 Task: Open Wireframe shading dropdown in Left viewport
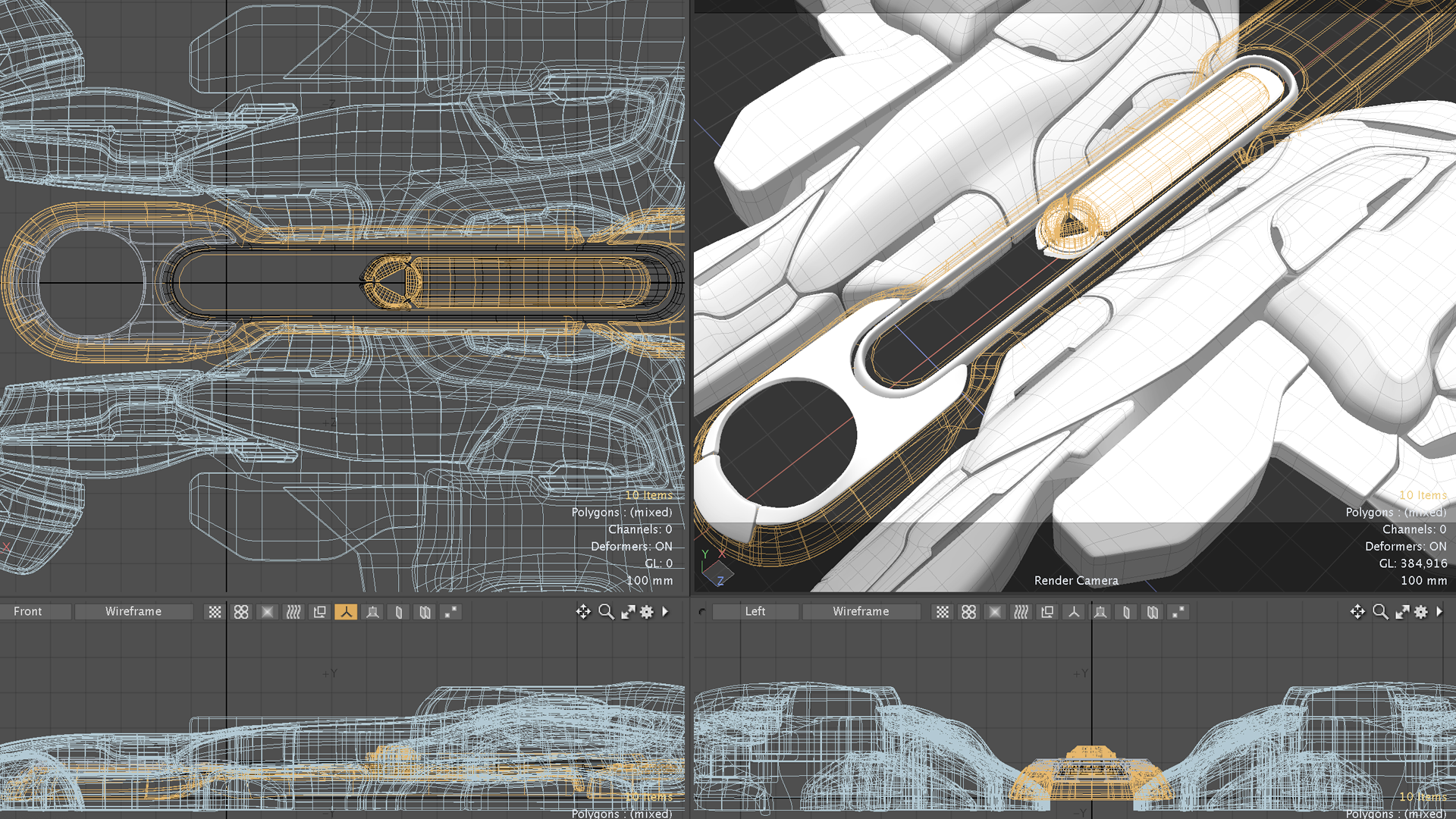point(861,611)
